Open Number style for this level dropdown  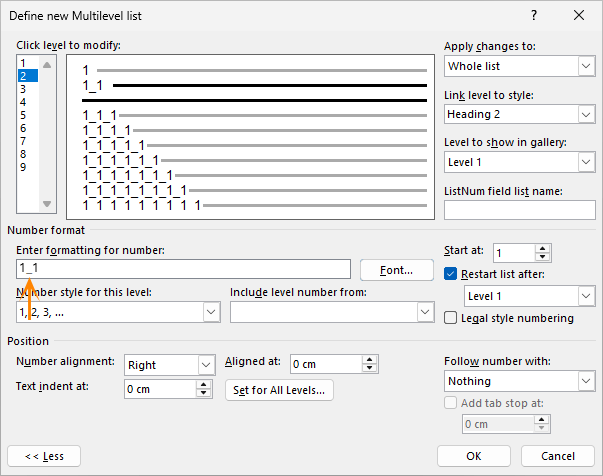[211, 312]
